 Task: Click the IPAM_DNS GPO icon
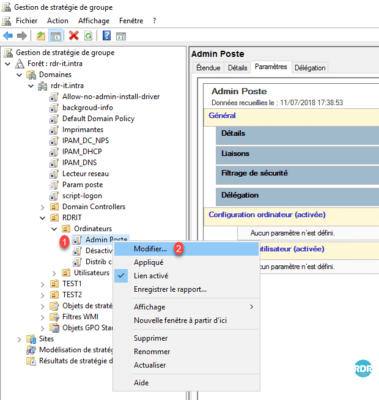(x=54, y=163)
